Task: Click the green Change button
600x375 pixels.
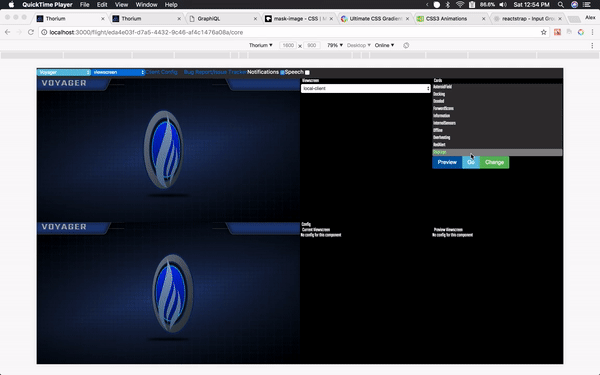Action: 494,162
